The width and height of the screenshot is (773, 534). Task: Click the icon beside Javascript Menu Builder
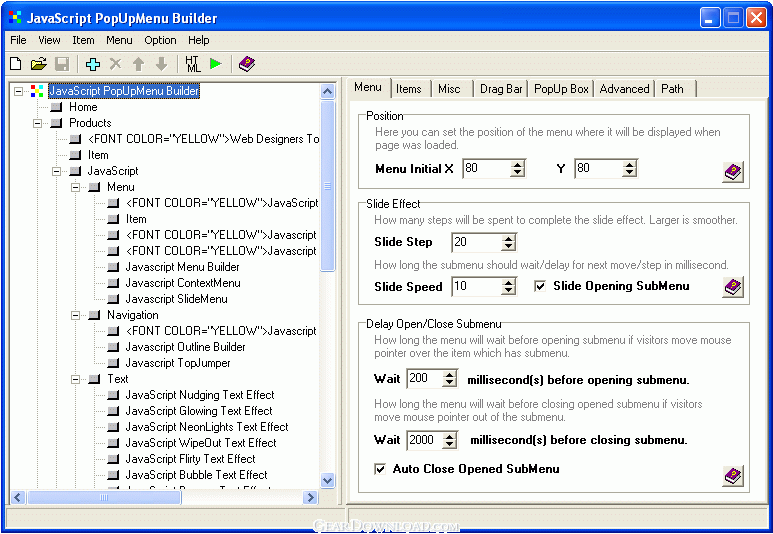113,267
